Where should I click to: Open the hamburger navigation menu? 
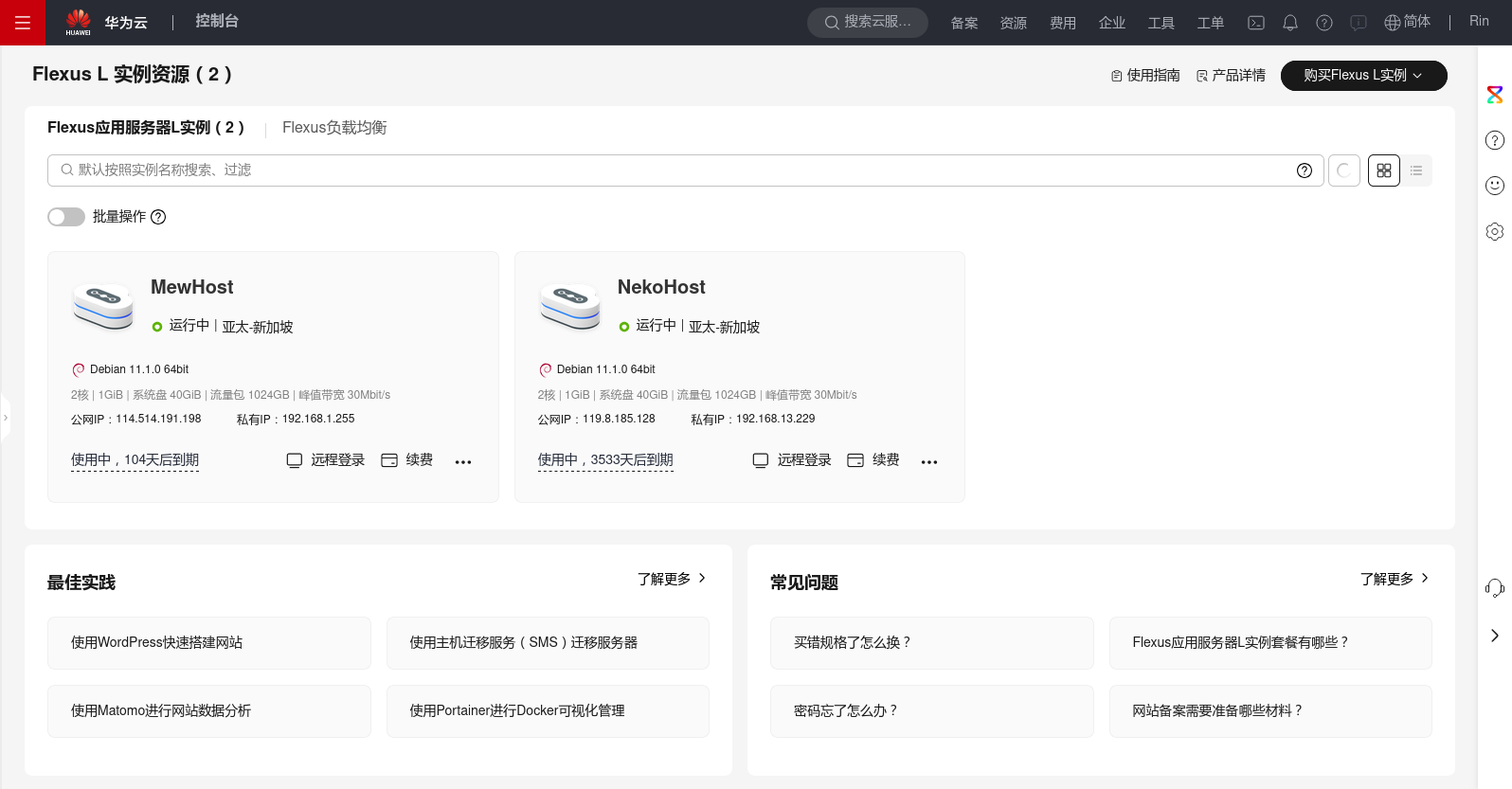(23, 23)
